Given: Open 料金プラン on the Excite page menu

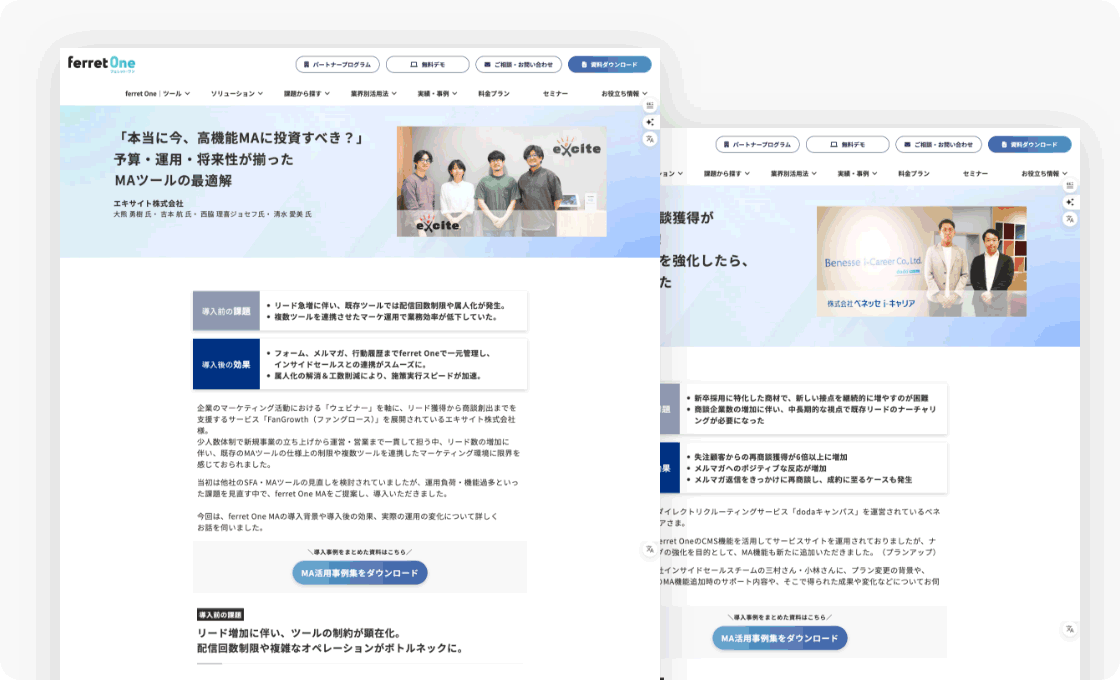Looking at the screenshot, I should pos(493,93).
